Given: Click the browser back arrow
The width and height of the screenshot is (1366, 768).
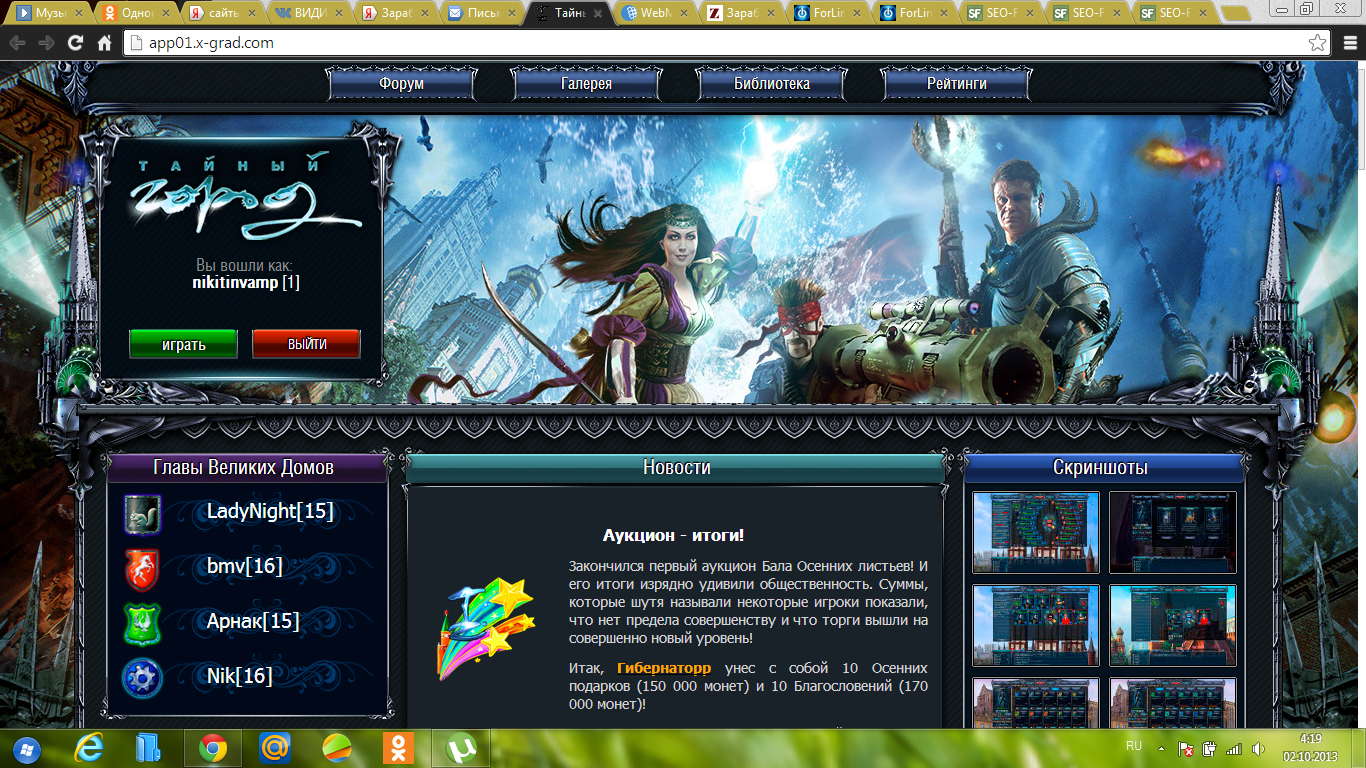Looking at the screenshot, I should tap(18, 43).
